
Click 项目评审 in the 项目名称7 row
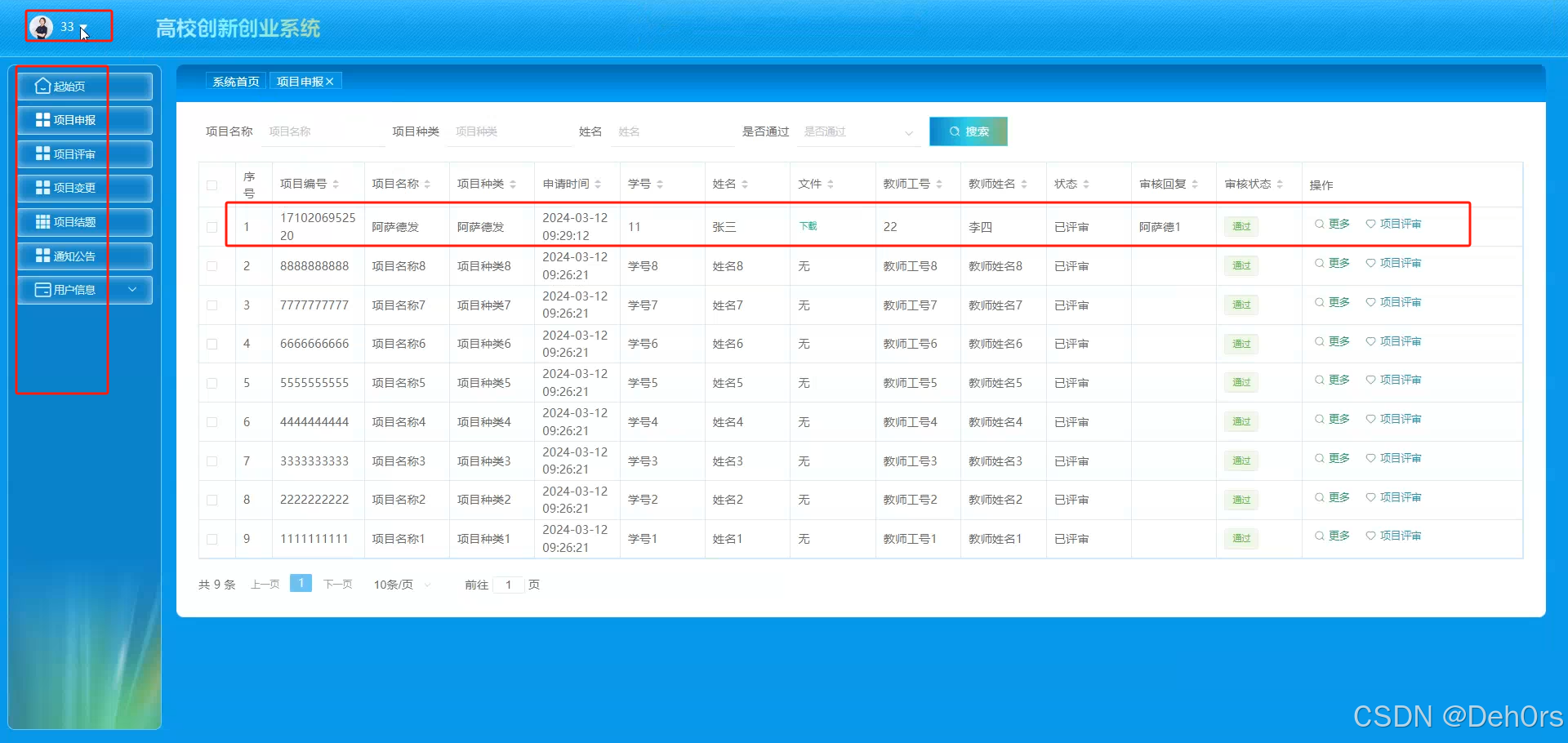click(x=1393, y=302)
